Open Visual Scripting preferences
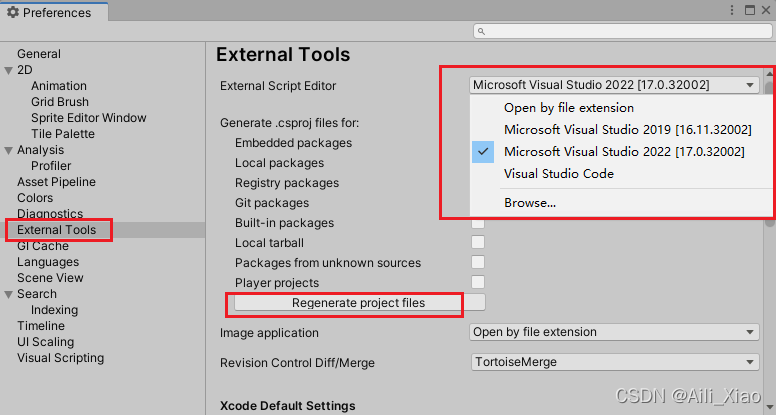 [x=60, y=358]
